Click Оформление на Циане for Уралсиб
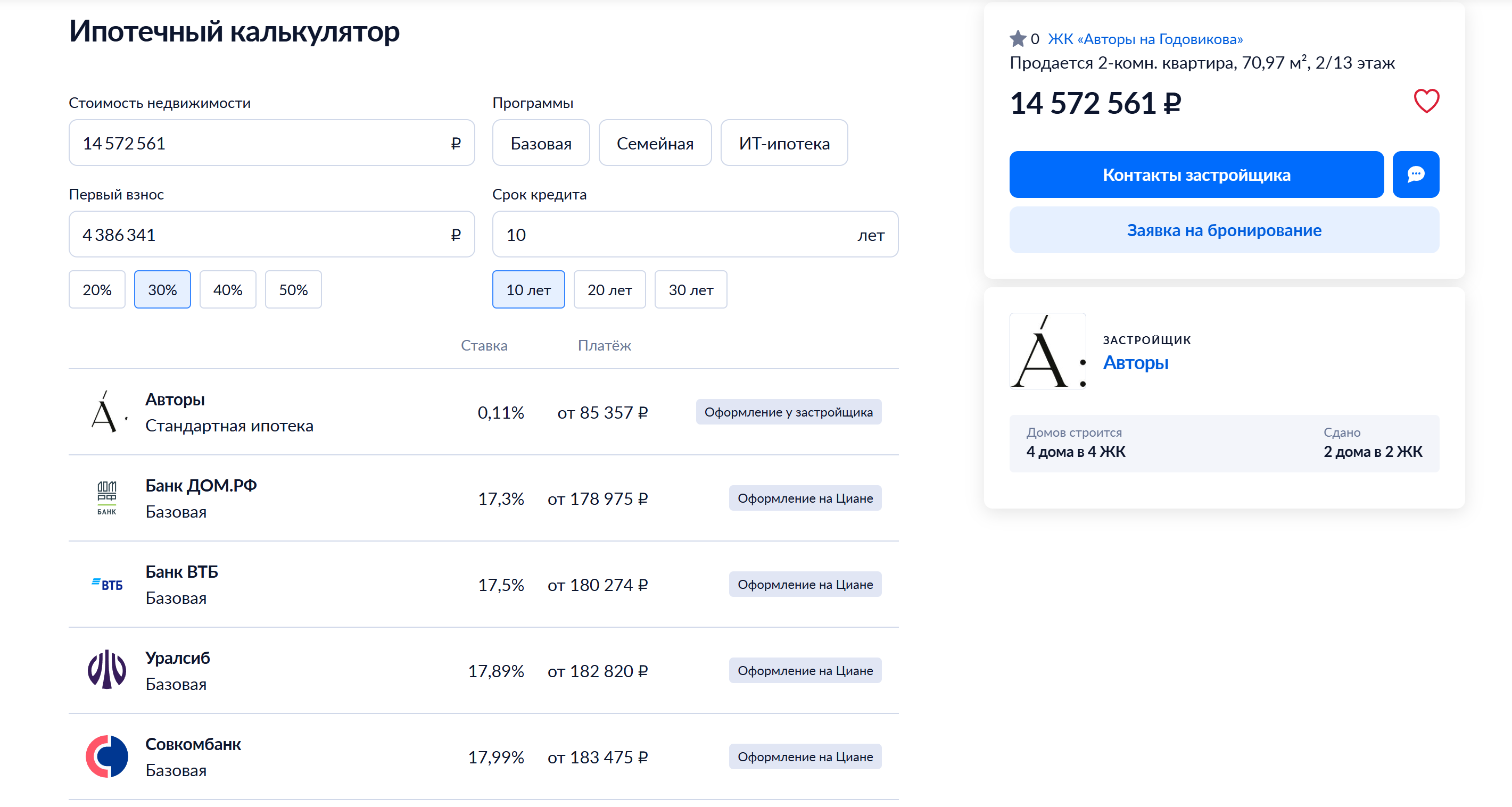1512x807 pixels. [x=805, y=670]
